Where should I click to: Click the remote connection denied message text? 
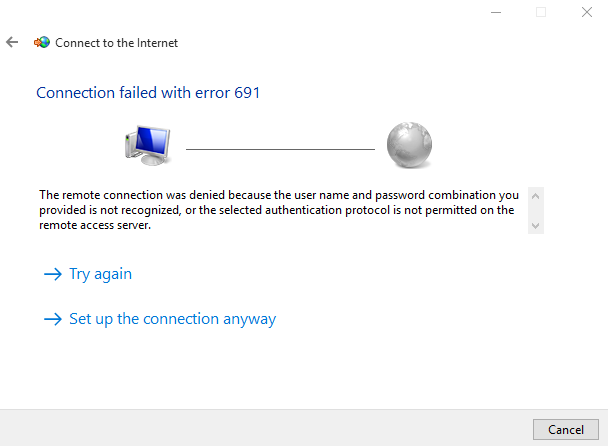coord(279,210)
